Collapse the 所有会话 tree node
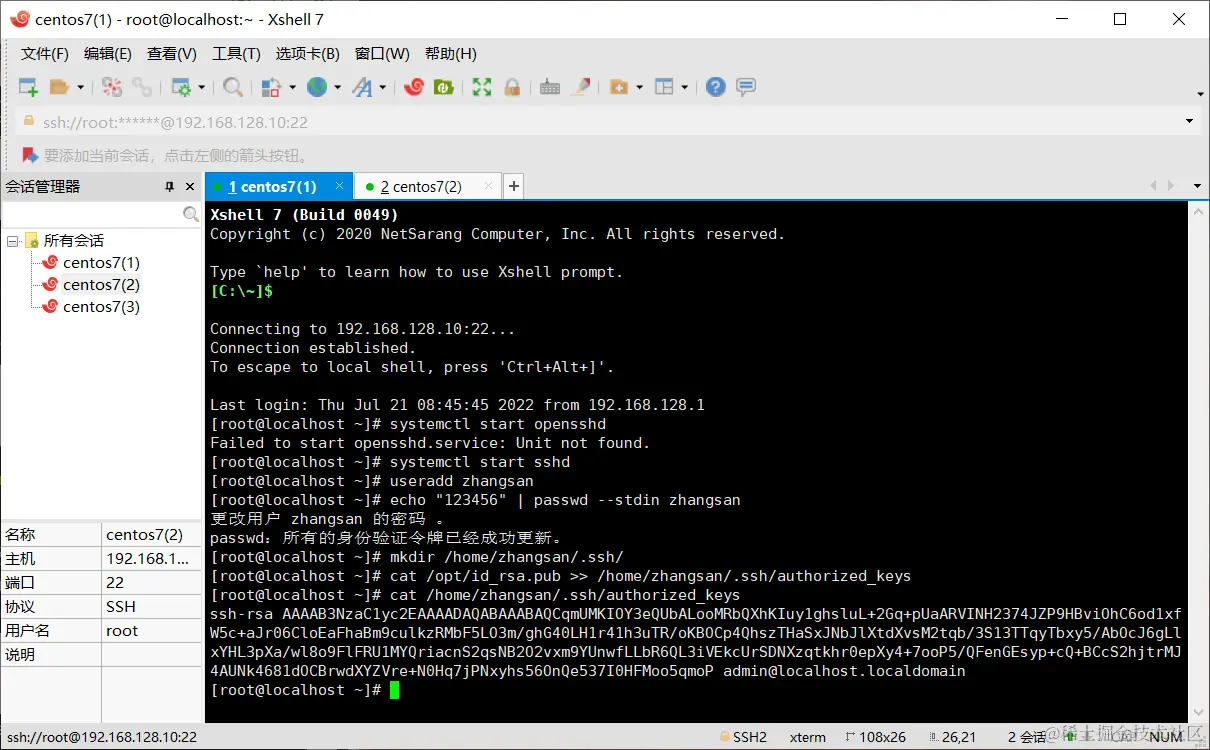The height and width of the screenshot is (750, 1210). (x=13, y=241)
